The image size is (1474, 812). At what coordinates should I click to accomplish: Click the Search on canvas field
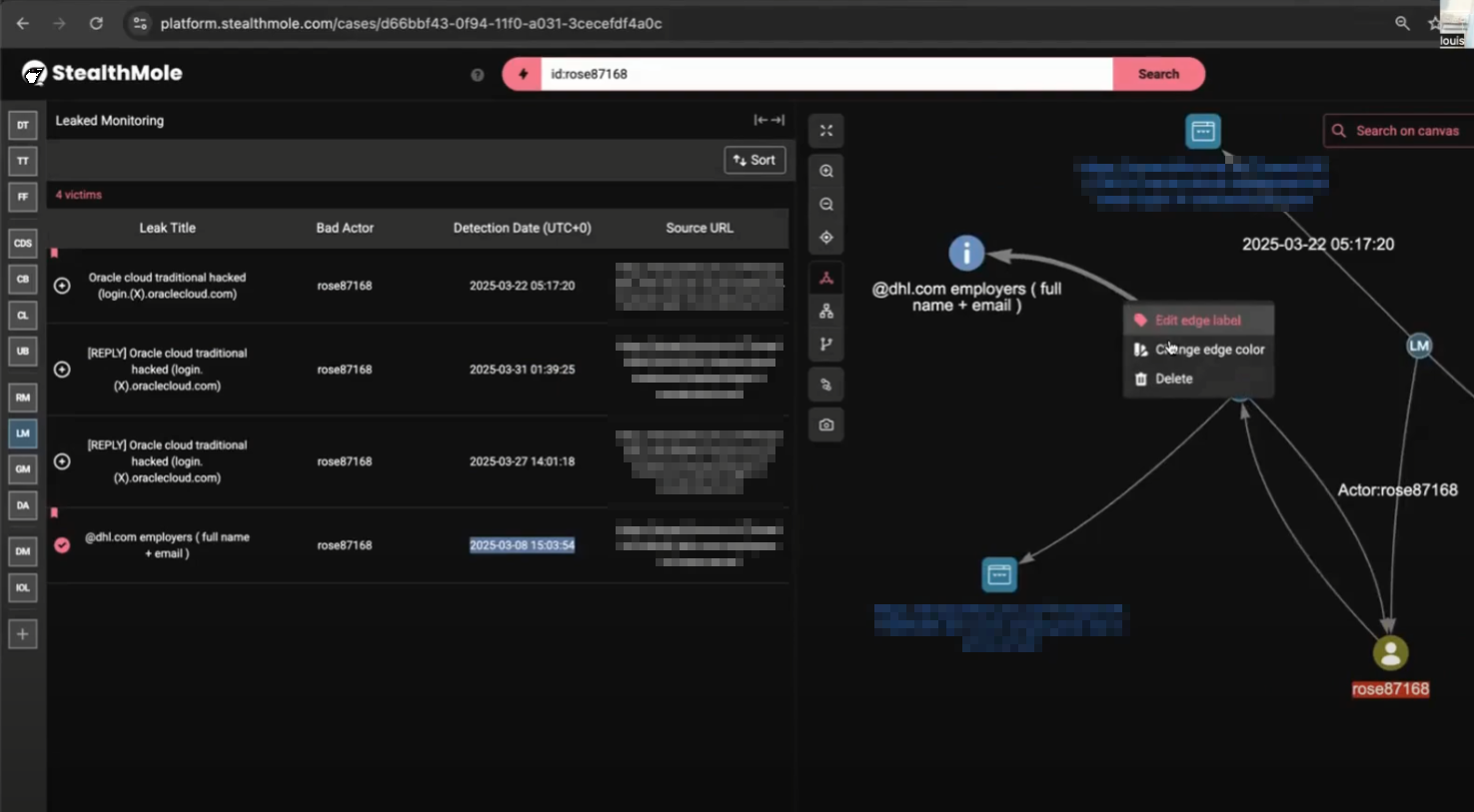coord(1406,131)
